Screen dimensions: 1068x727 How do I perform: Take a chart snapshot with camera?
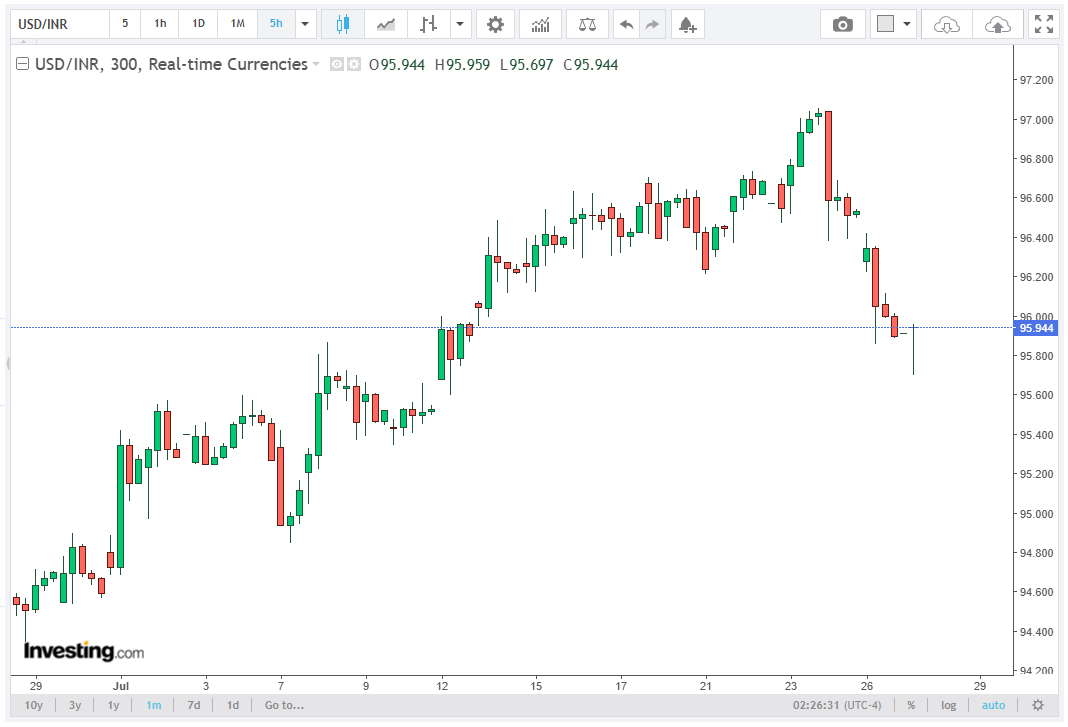(x=843, y=25)
